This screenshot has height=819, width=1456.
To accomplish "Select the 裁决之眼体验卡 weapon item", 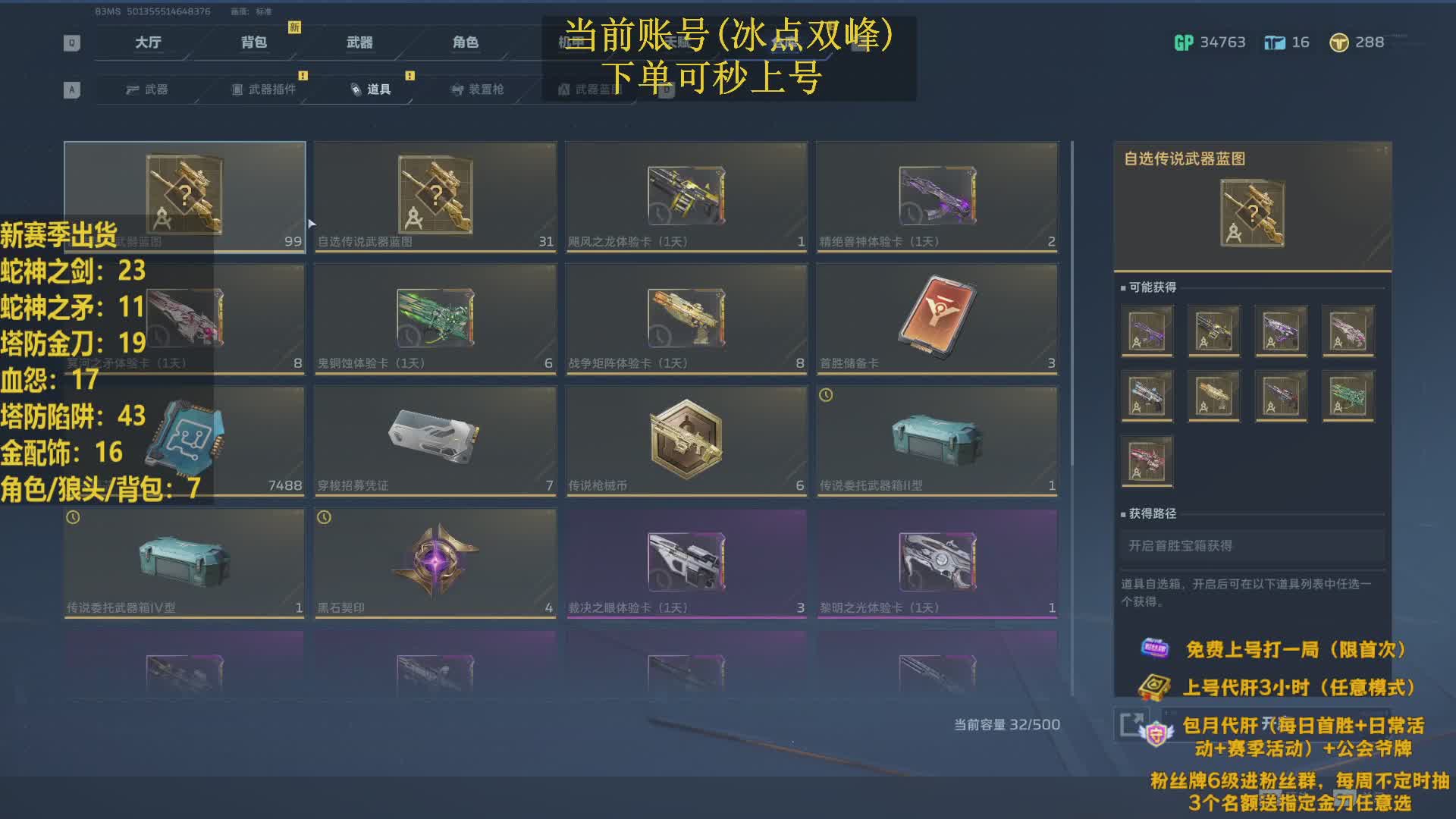I will pos(686,563).
